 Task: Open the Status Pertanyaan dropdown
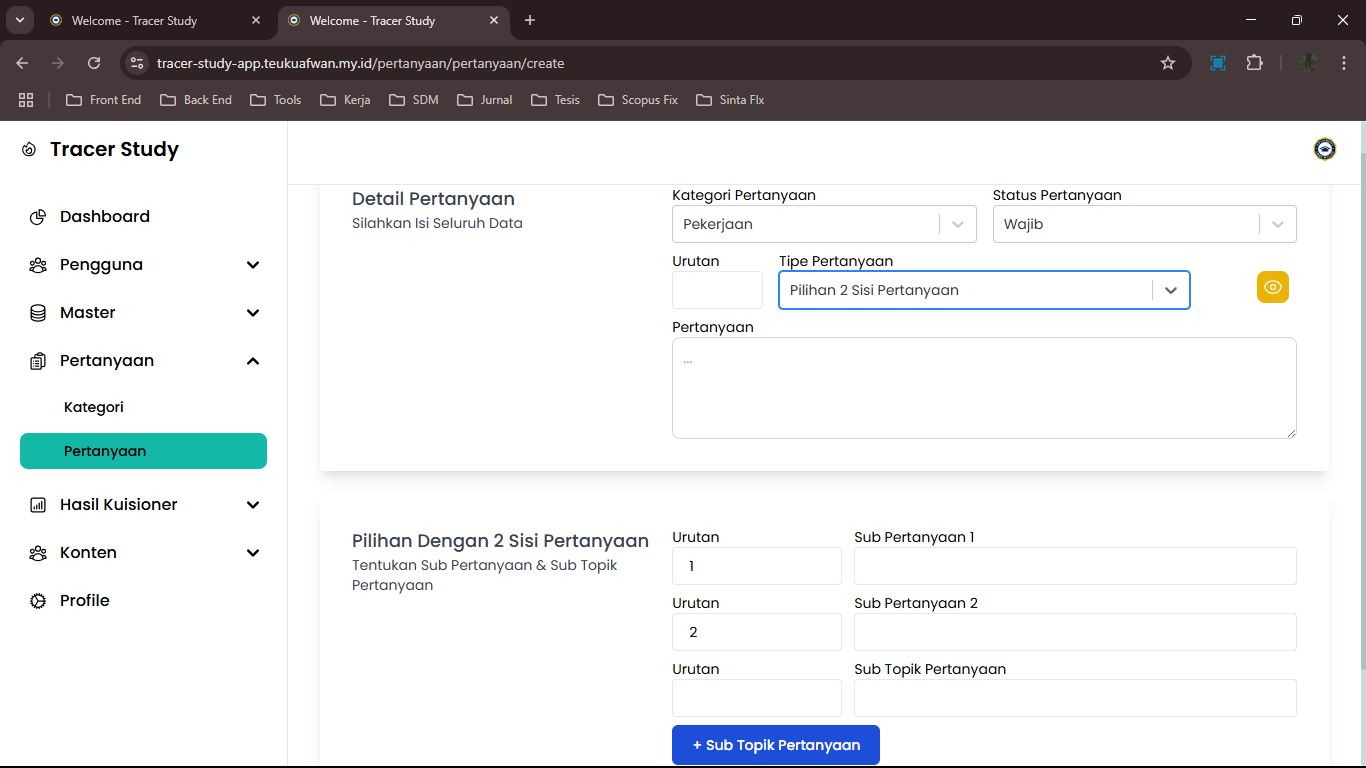[1143, 224]
